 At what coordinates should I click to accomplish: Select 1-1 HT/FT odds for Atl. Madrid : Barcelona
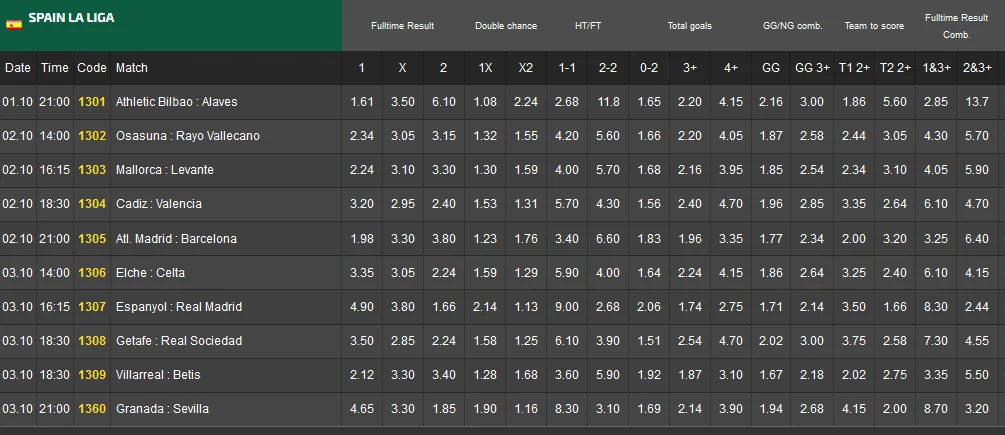567,239
